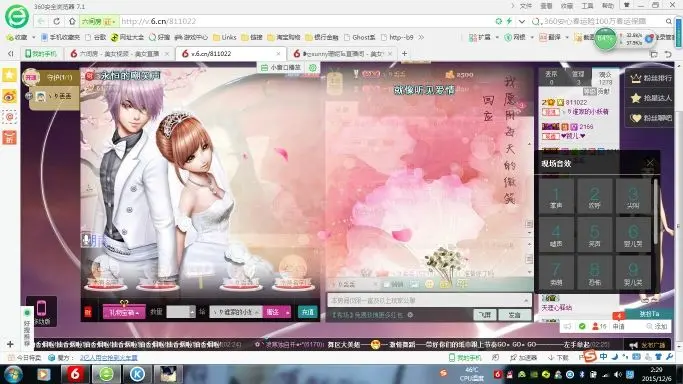
Task: Open the 文件 menu
Action: 526,6
